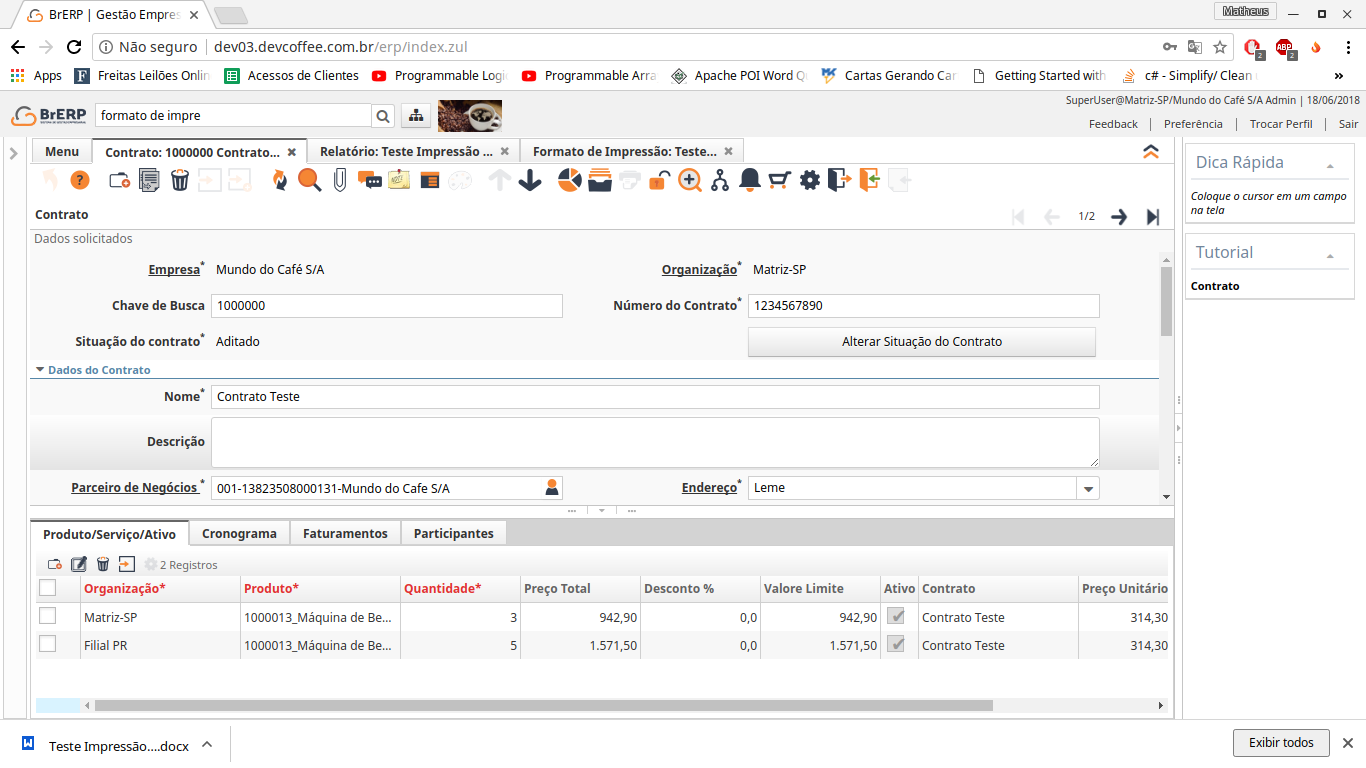Click the Número do Contrato input field
The height and width of the screenshot is (768, 1366).
click(x=922, y=306)
